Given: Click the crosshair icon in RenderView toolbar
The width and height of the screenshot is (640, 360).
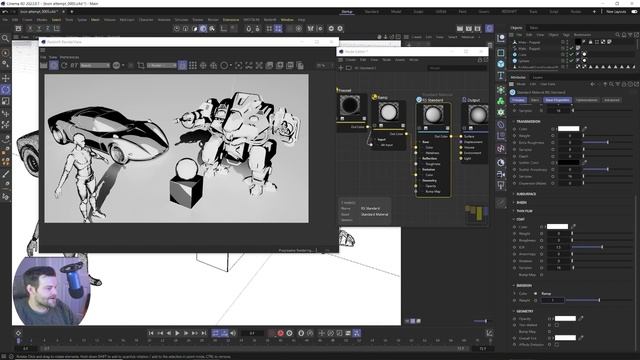Looking at the screenshot, I should pos(203,65).
